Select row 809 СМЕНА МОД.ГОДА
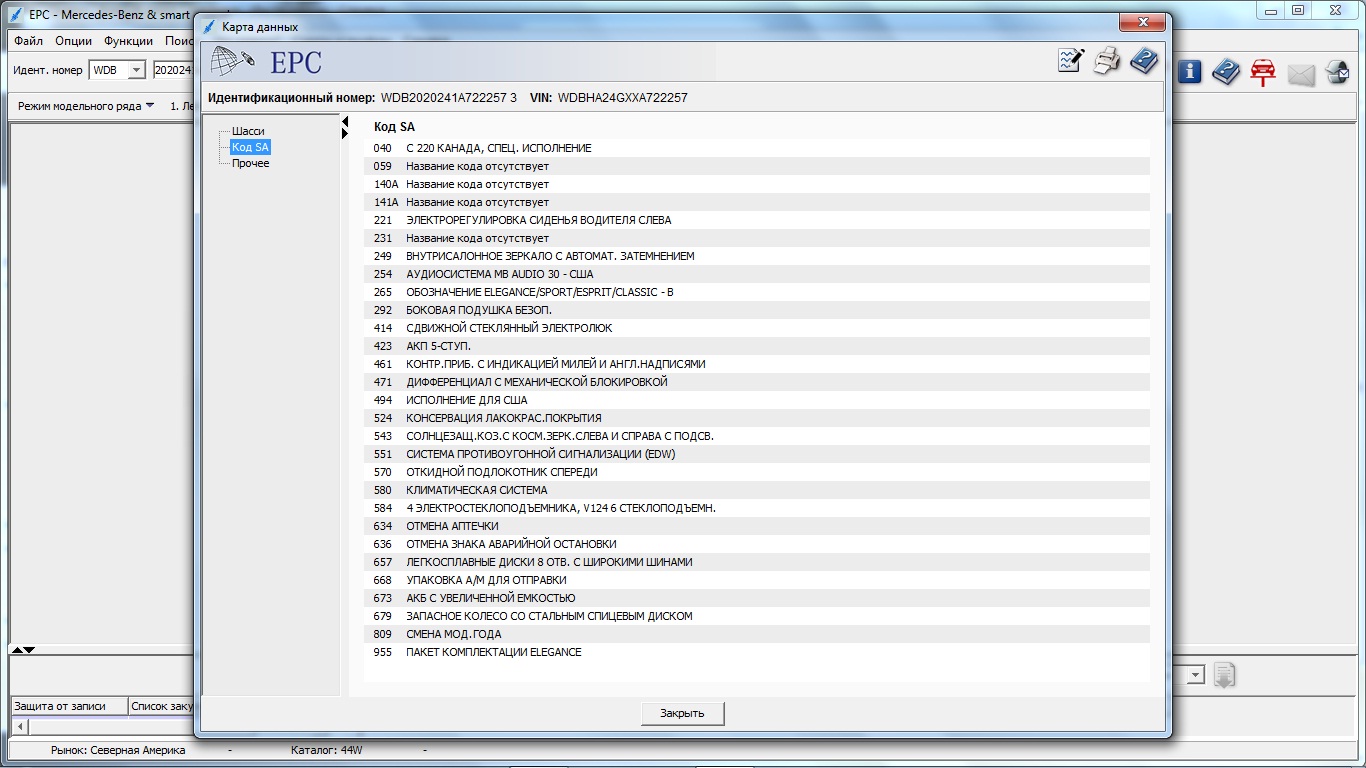Screen dimensions: 1366x768 [x=757, y=634]
